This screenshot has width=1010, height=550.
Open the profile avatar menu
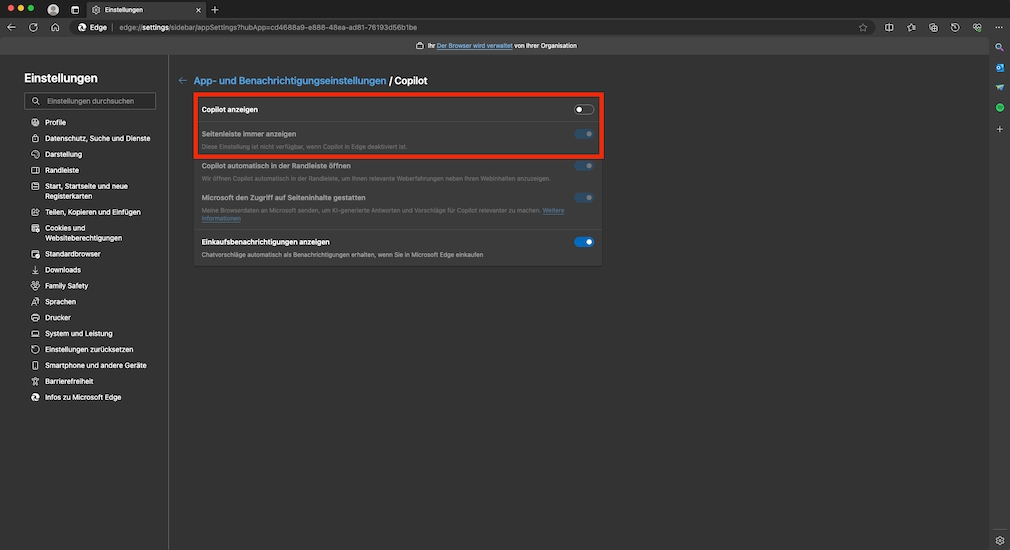[x=53, y=9]
